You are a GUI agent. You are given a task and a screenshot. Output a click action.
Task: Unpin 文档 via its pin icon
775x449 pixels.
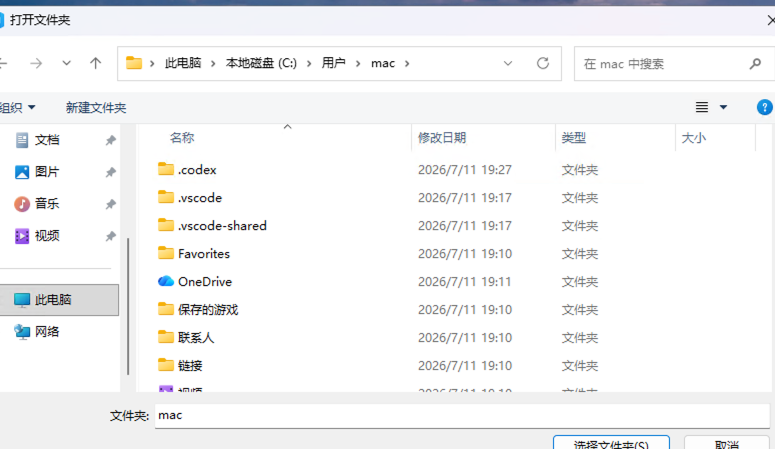(111, 140)
